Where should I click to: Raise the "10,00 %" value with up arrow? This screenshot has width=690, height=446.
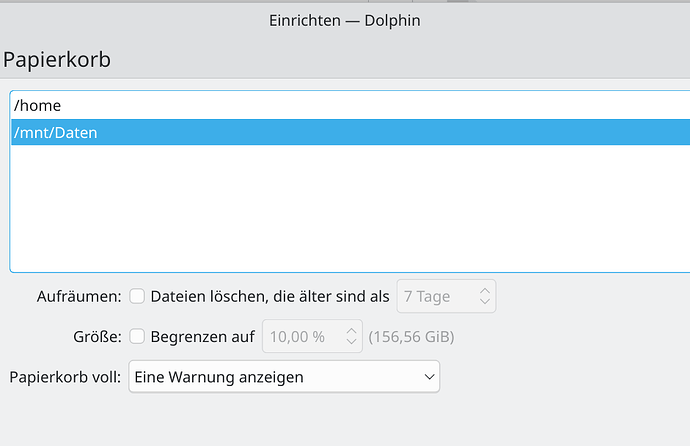351,331
